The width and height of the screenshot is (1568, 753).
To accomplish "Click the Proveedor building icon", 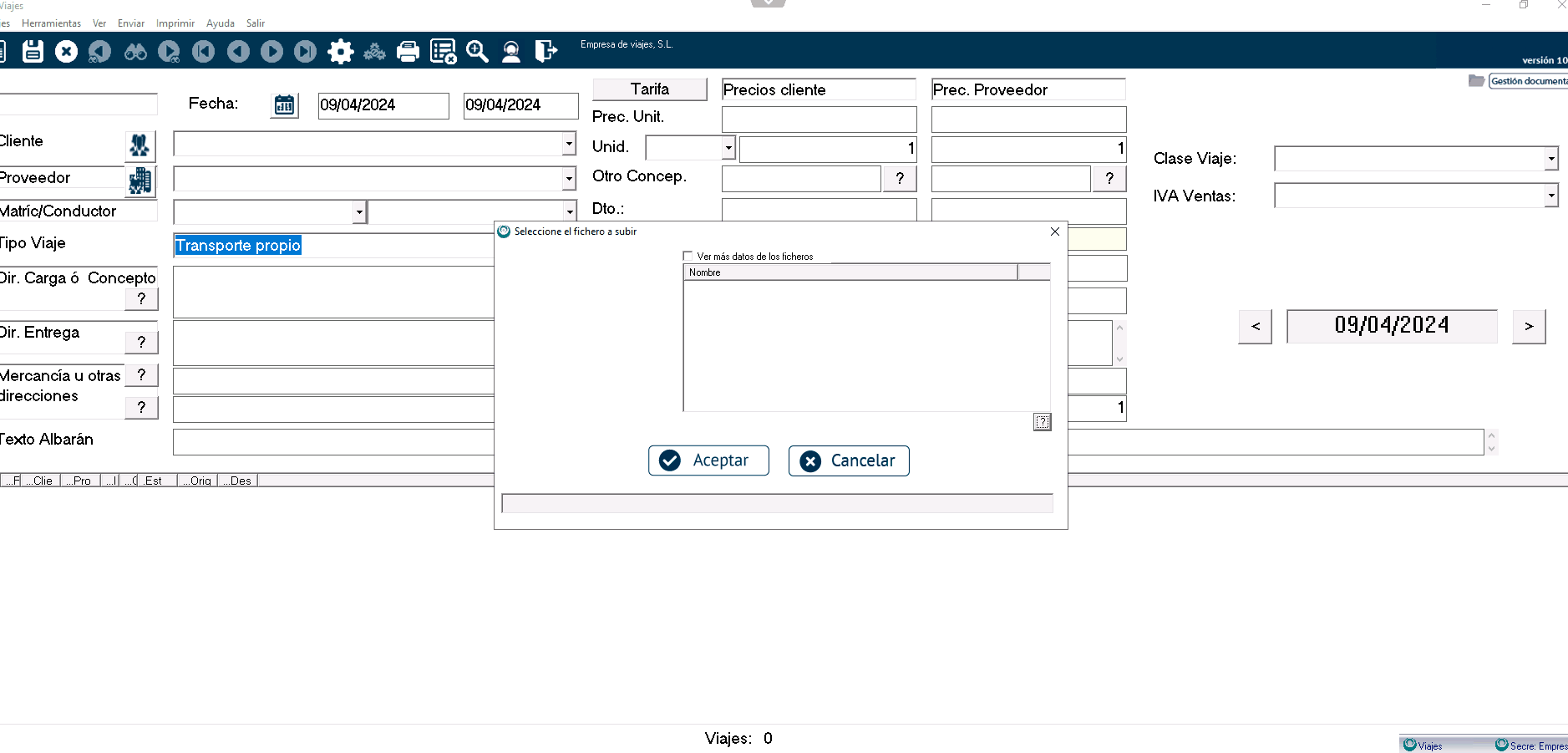I will [x=140, y=181].
